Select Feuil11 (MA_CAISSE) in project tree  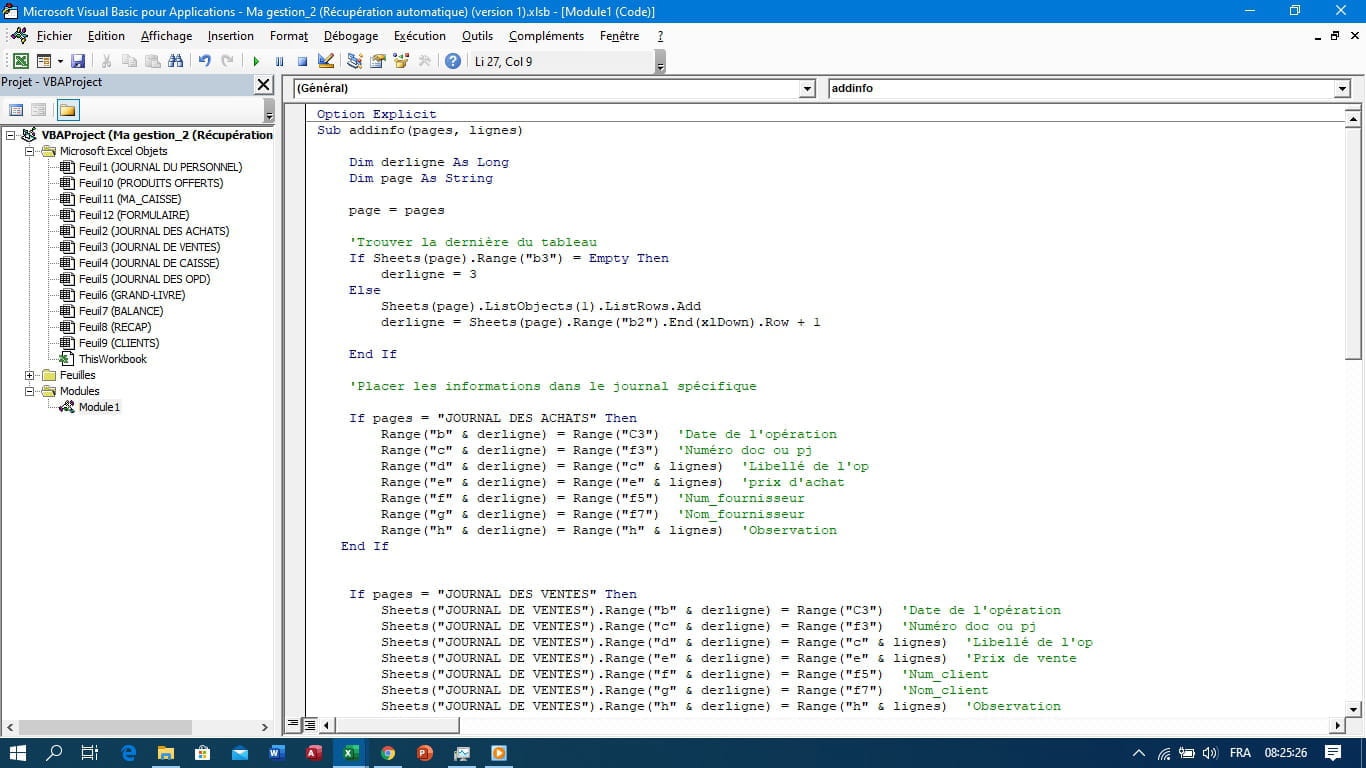coord(130,199)
